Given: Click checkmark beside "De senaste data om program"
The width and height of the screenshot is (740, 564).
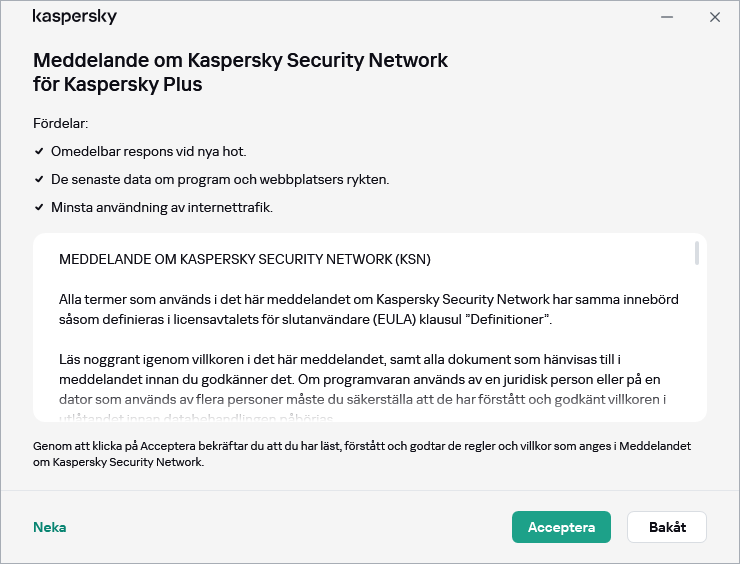Looking at the screenshot, I should point(39,180).
